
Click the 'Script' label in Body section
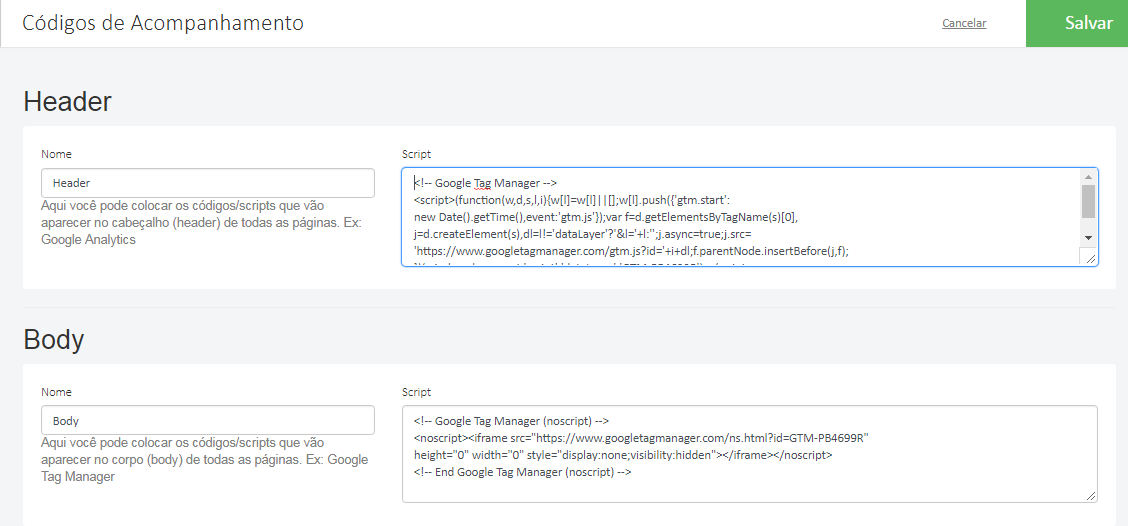click(x=417, y=392)
